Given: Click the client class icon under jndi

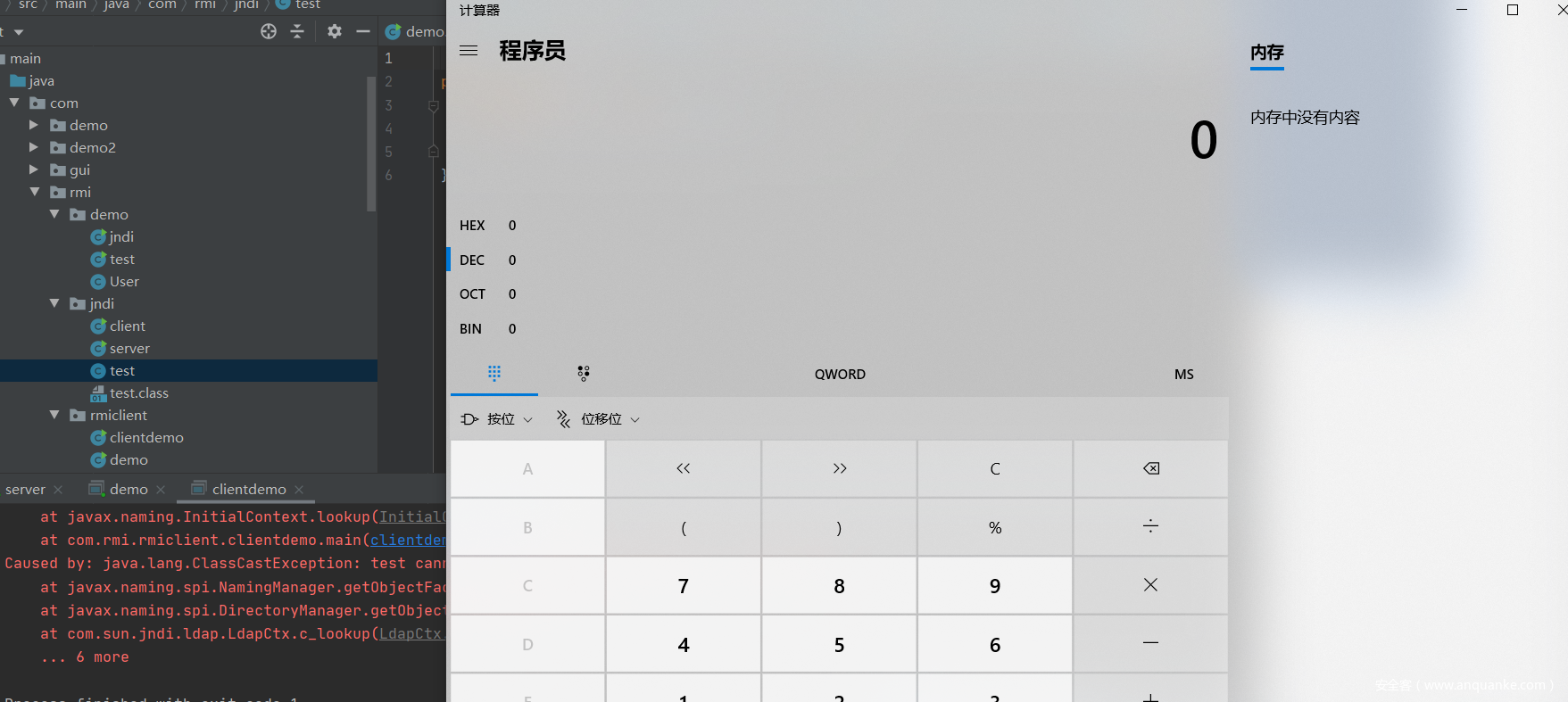Looking at the screenshot, I should pos(99,326).
